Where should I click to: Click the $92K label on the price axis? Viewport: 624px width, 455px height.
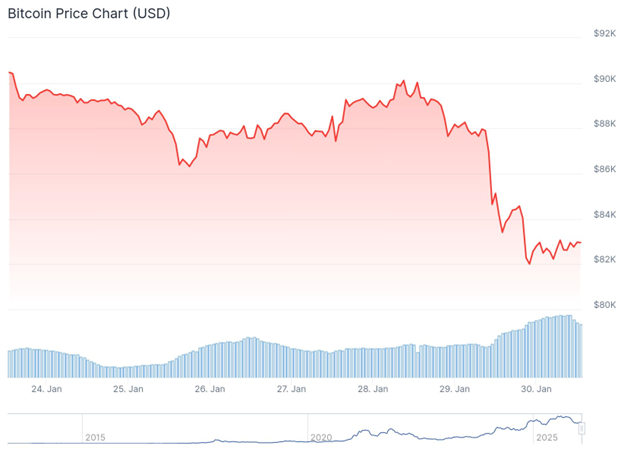[x=604, y=34]
